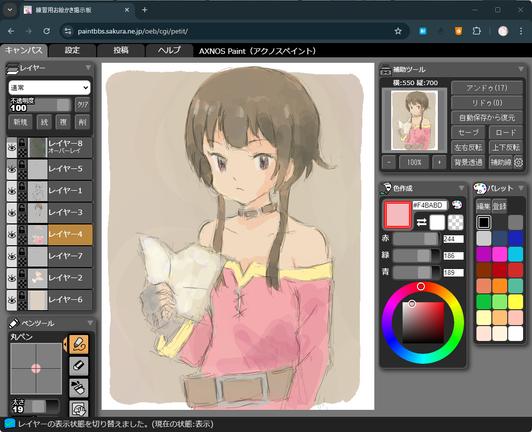Collapse the 補助ツール panel with its triangle
Viewport: 532px width, 432px height.
point(521,69)
